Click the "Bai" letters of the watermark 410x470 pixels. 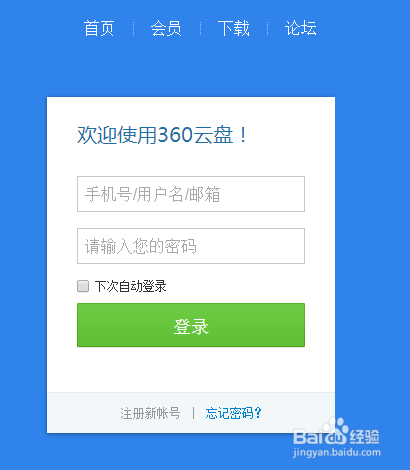click(x=307, y=437)
